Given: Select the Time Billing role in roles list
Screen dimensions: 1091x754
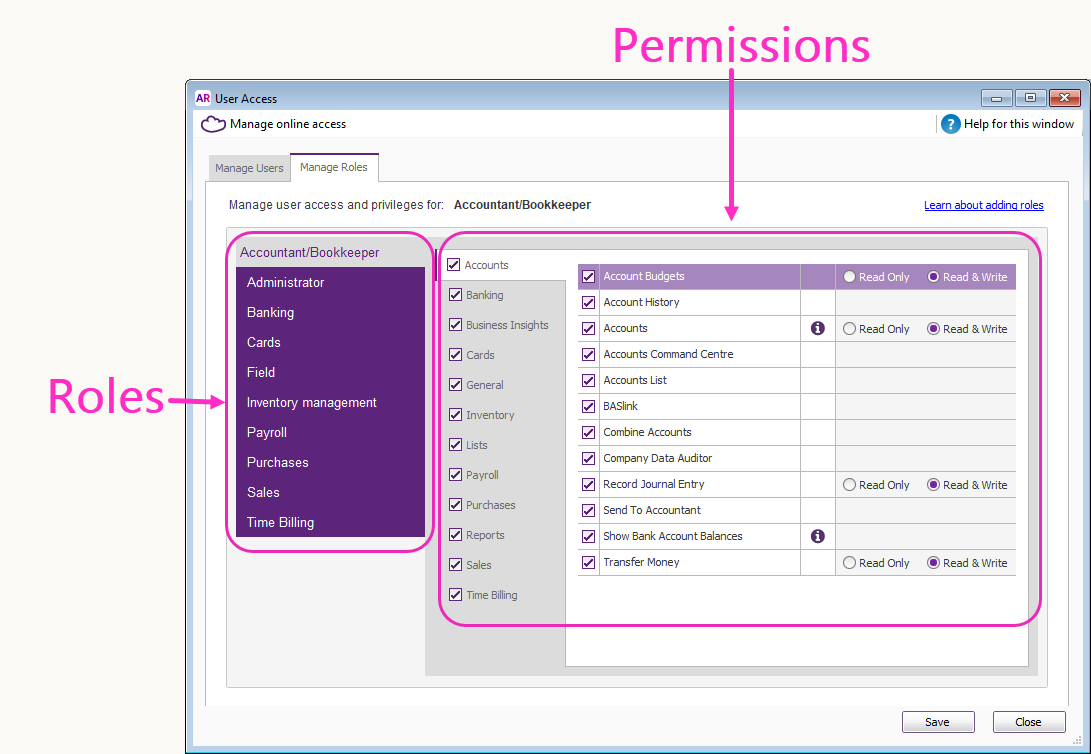Looking at the screenshot, I should tap(331, 522).
